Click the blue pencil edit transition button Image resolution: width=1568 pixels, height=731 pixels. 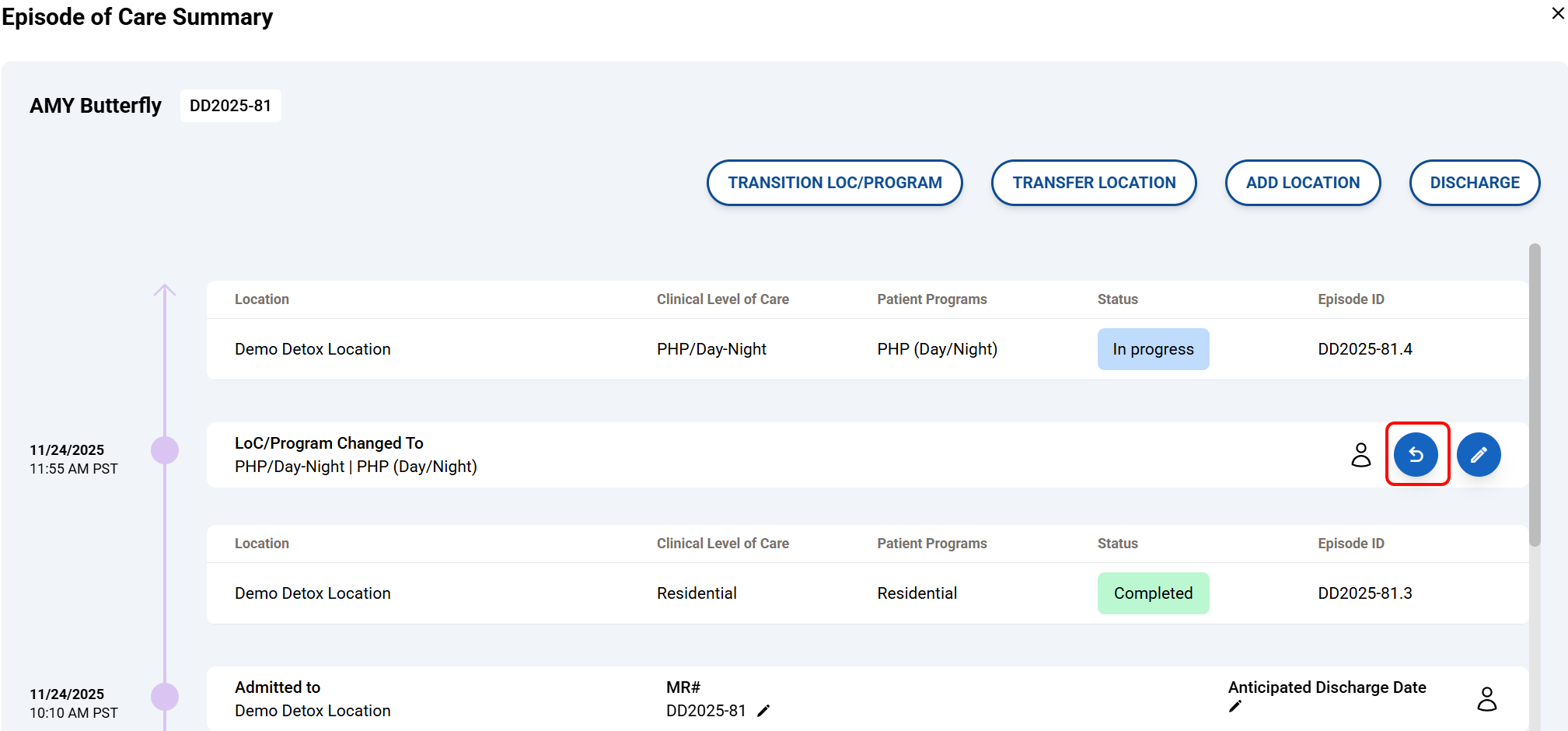pos(1478,454)
